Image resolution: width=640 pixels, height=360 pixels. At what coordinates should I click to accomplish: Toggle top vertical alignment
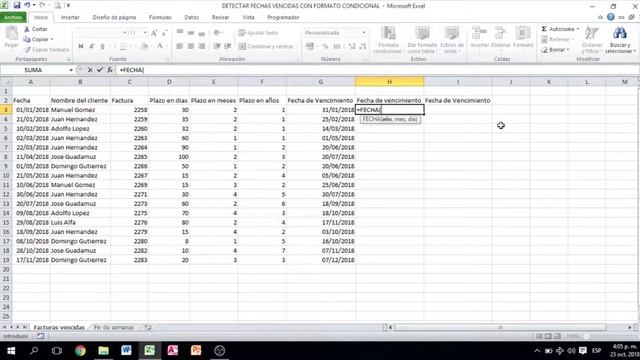pyautogui.click(x=180, y=33)
